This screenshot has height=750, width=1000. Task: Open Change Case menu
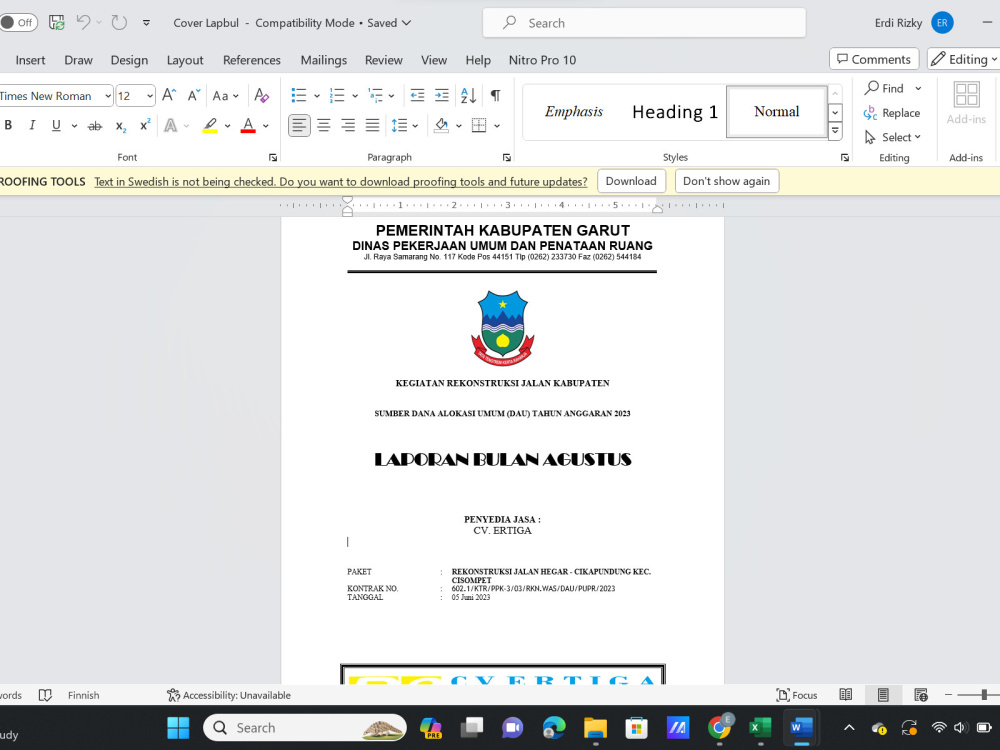pyautogui.click(x=225, y=96)
